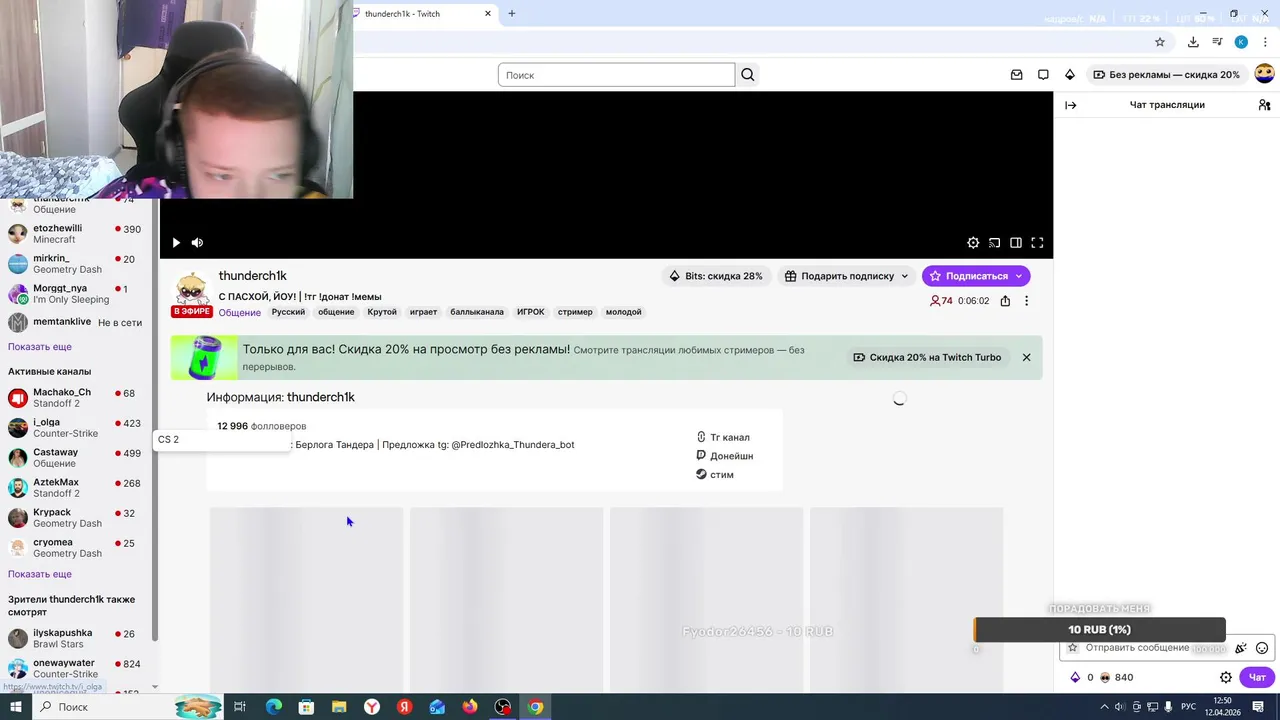Enter fullscreen on the player
Screen dimensions: 1280x720
coord(1037,243)
